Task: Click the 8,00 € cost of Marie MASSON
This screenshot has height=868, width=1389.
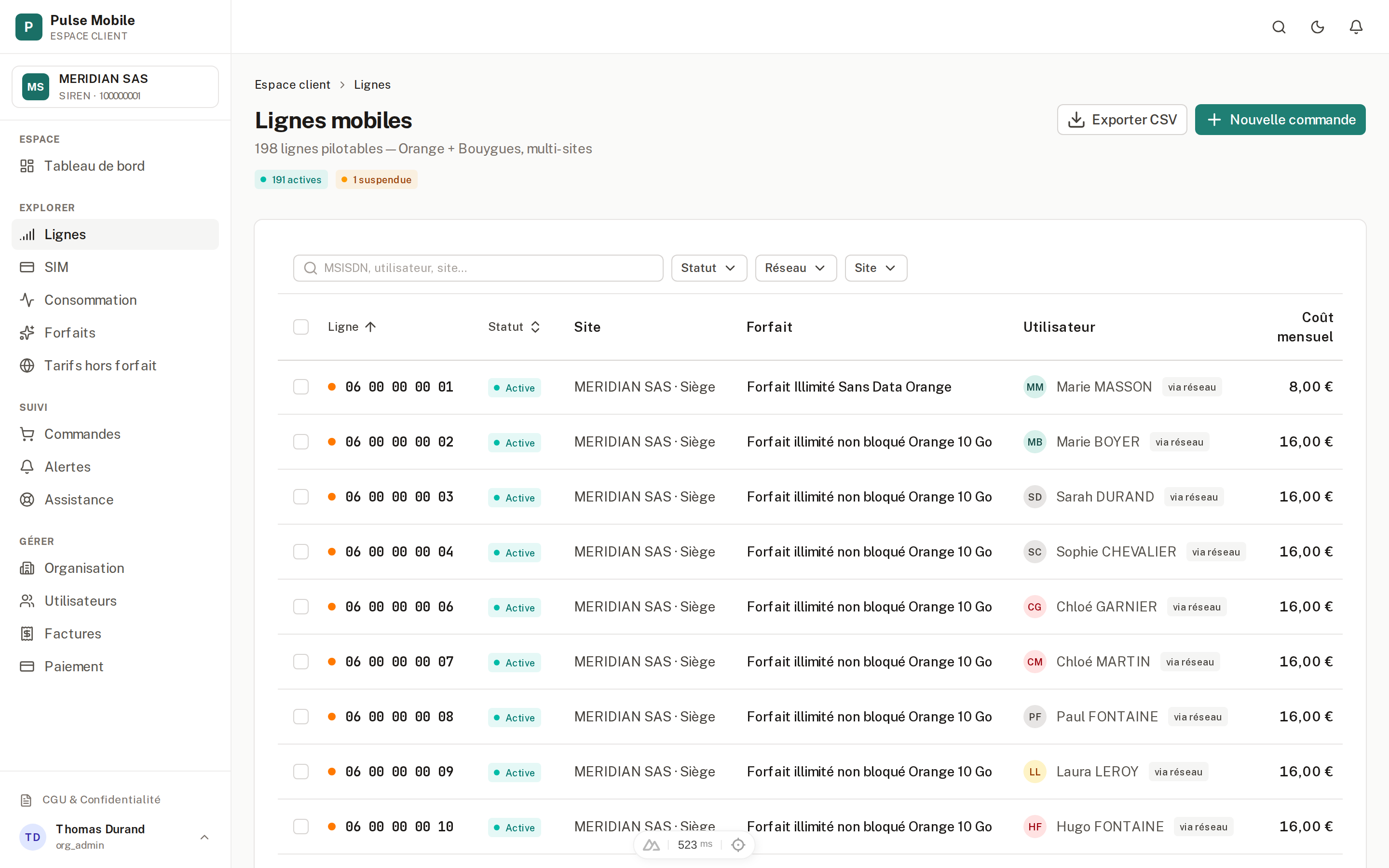Action: (1311, 387)
